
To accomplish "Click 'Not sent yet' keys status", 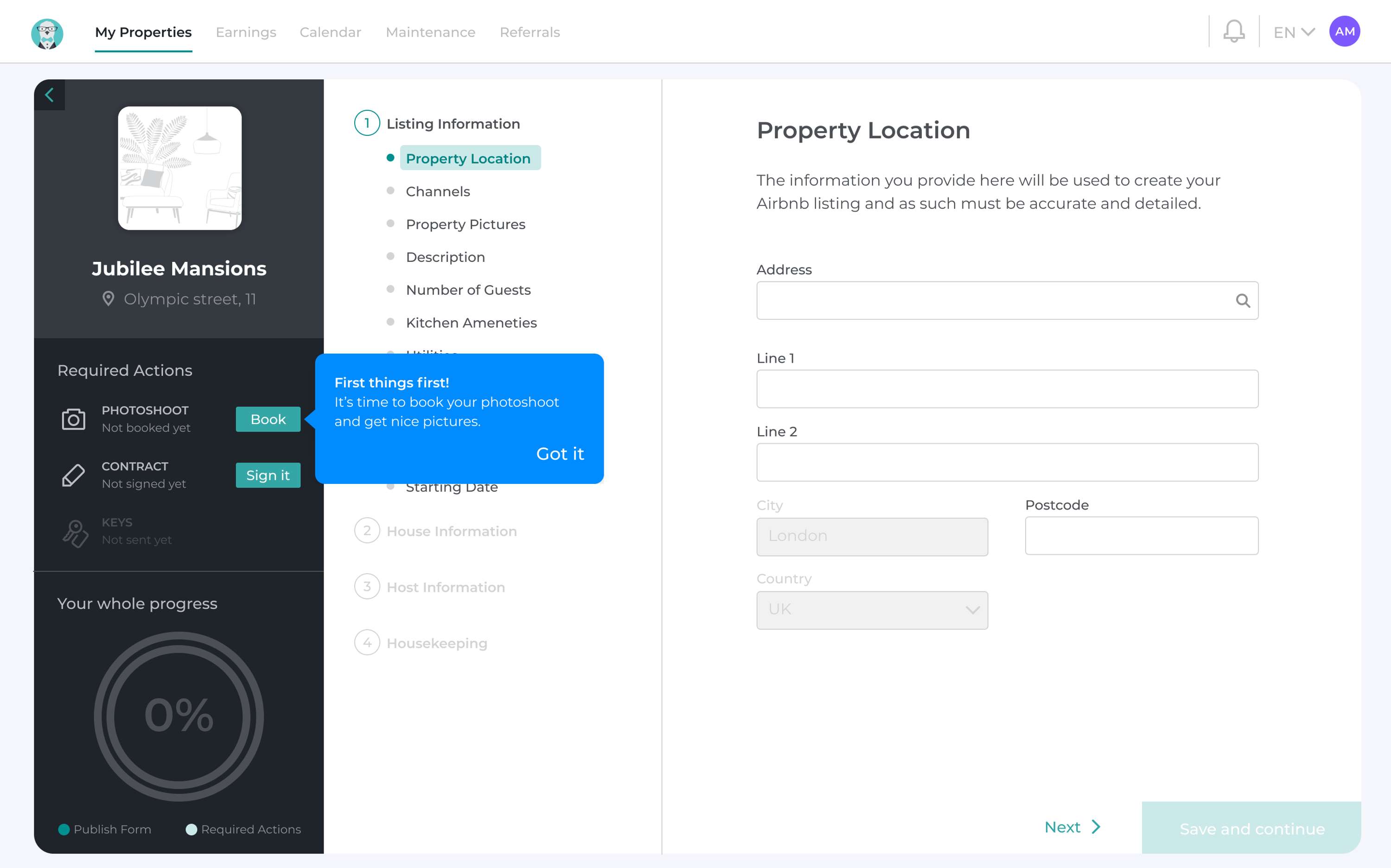I will [x=137, y=539].
